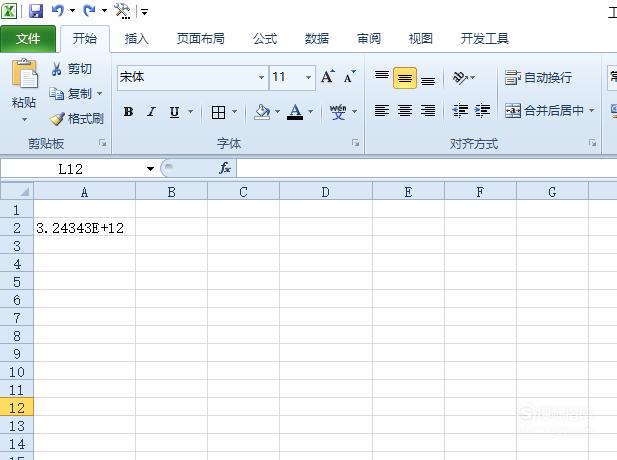Viewport: 617px width, 460px height.
Task: Expand the paste options arrow under 粘贴
Action: [x=24, y=120]
